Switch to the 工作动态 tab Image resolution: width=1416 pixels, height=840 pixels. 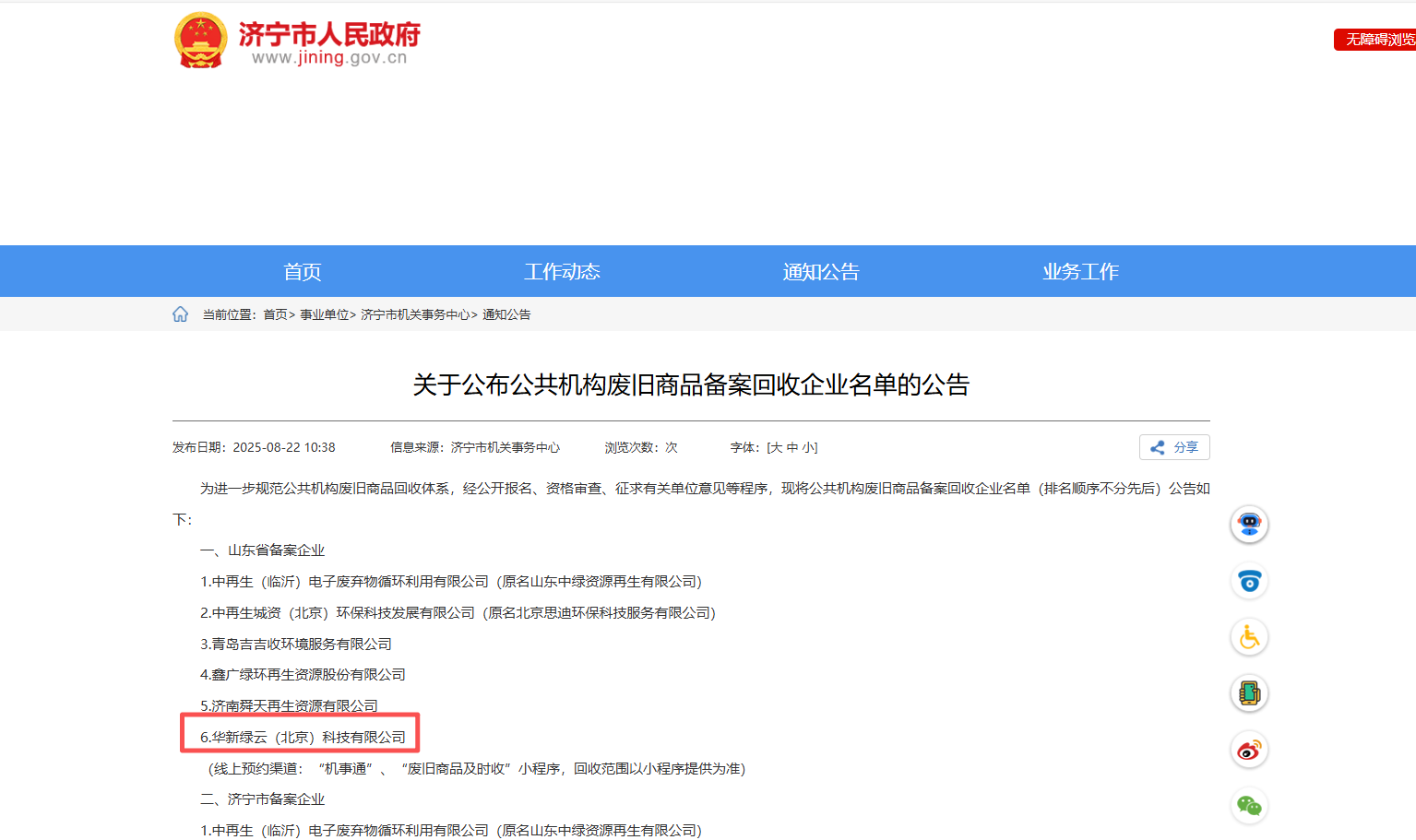click(562, 270)
